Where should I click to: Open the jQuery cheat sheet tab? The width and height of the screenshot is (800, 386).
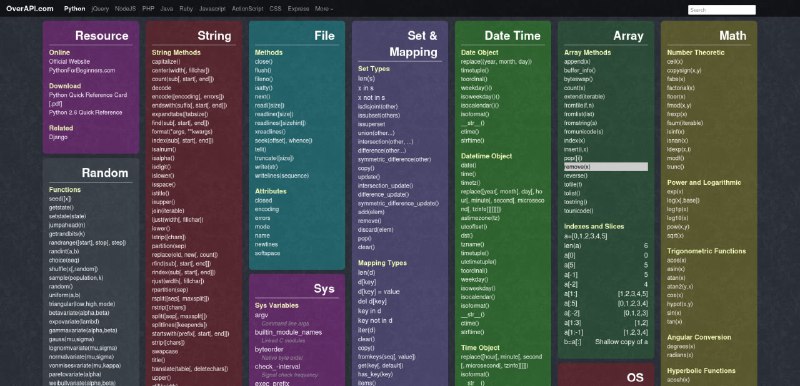pos(100,9)
